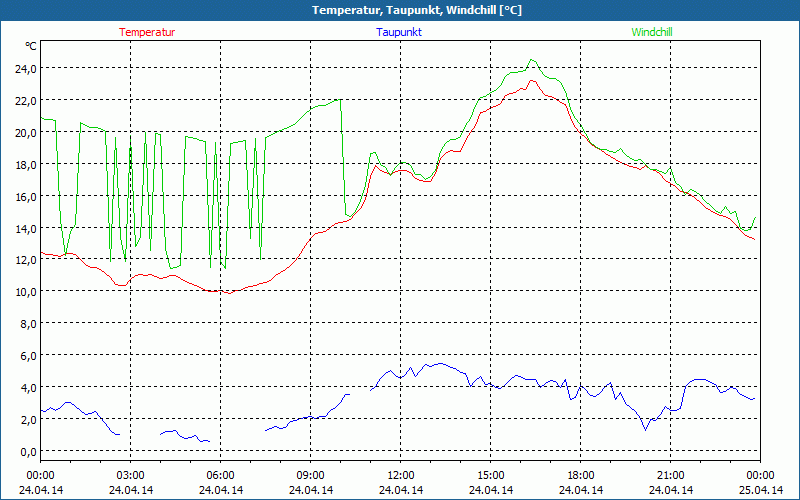Viewport: 800px width, 500px height.
Task: Select the 16,0 y-axis value
Action: click(26, 196)
